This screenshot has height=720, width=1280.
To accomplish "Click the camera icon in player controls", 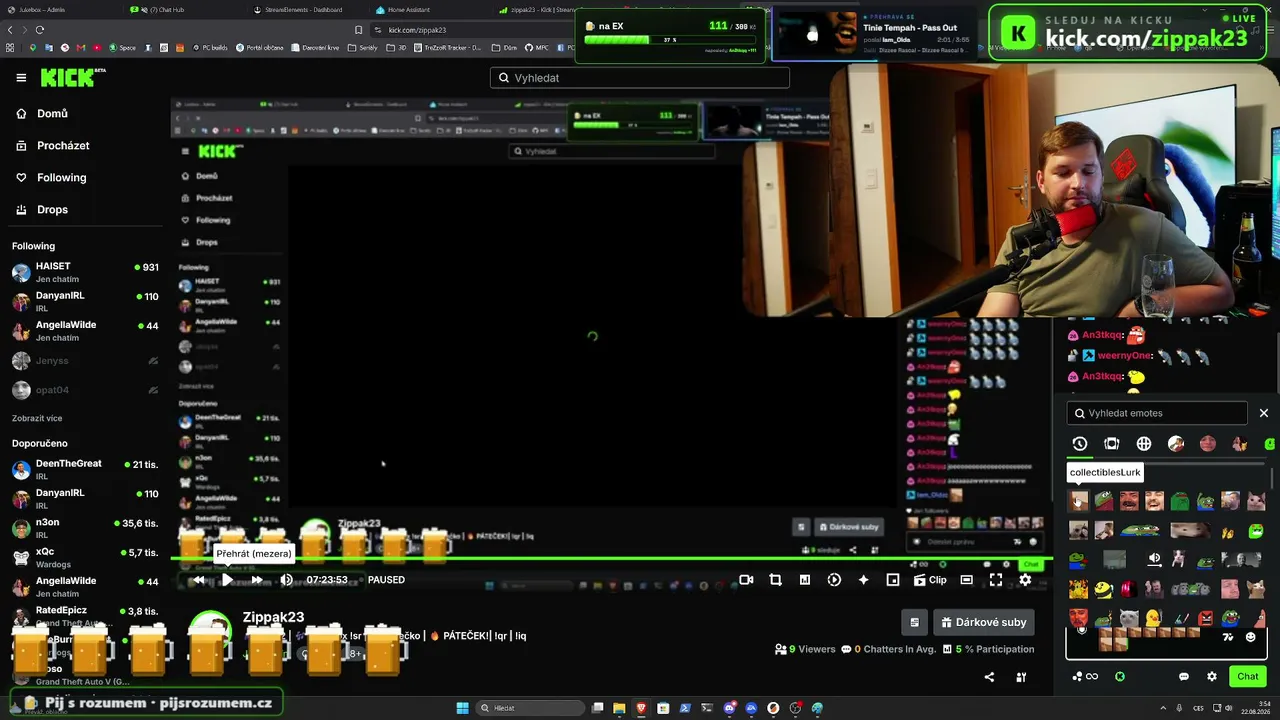I will [746, 580].
